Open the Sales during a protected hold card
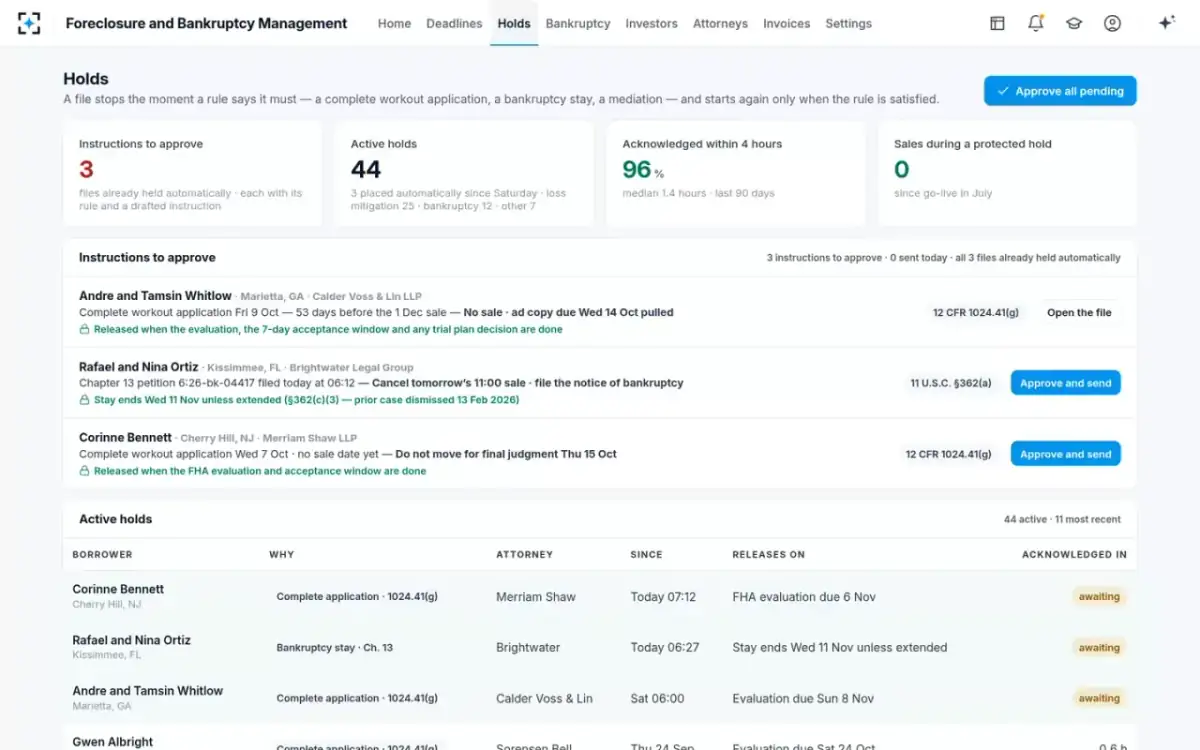 (x=1008, y=174)
